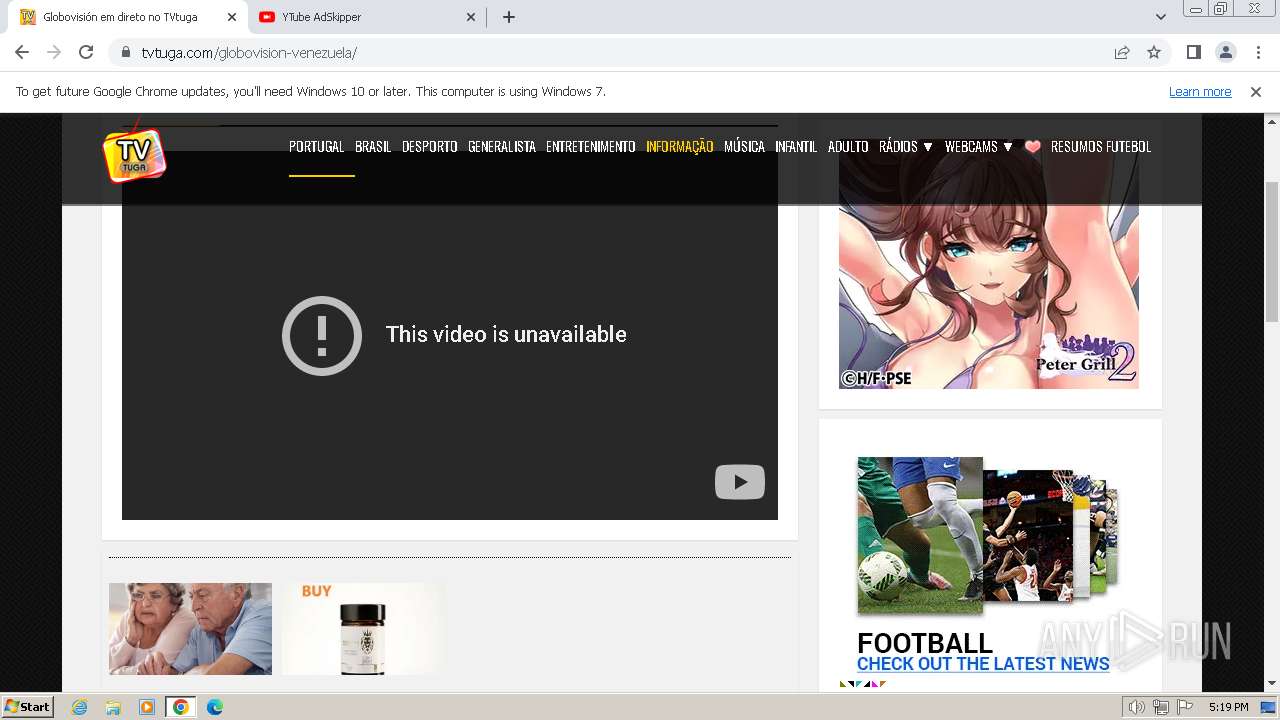
Task: Open the Learn more link
Action: click(x=1200, y=92)
